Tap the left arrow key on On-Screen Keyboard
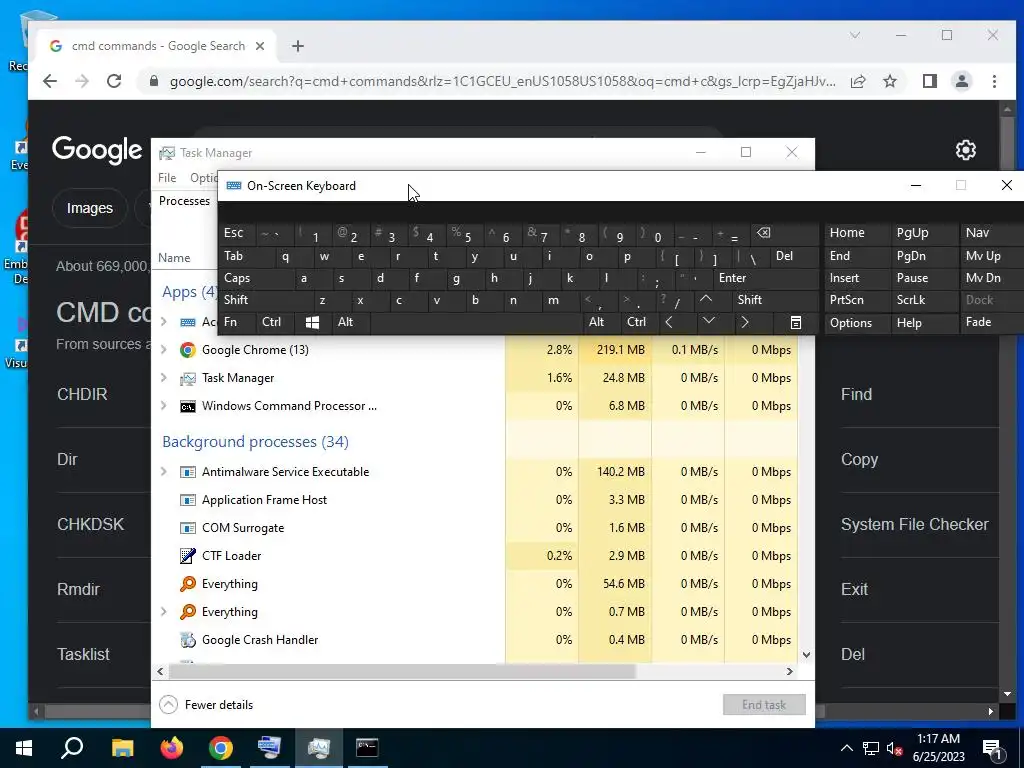 tap(669, 323)
